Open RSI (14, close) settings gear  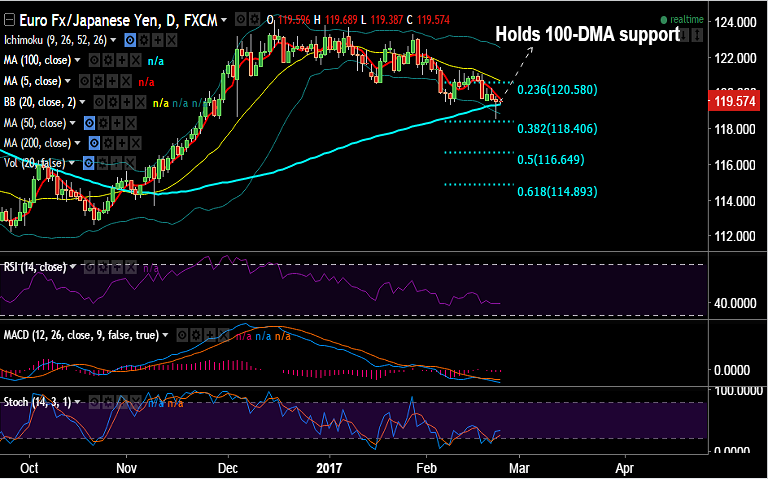pyautogui.click(x=103, y=267)
